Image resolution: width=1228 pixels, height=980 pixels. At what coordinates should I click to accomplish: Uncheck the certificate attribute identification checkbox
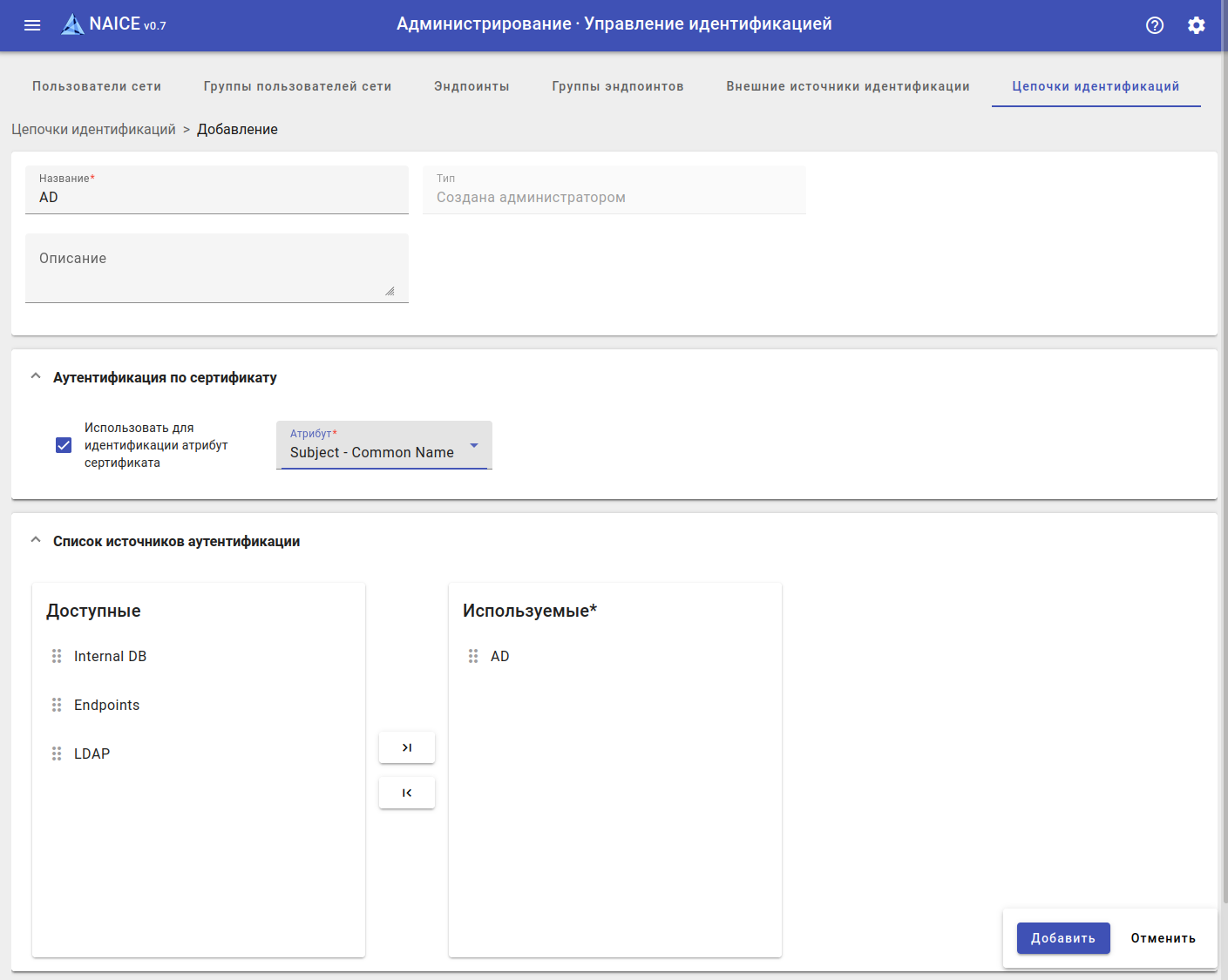click(64, 445)
